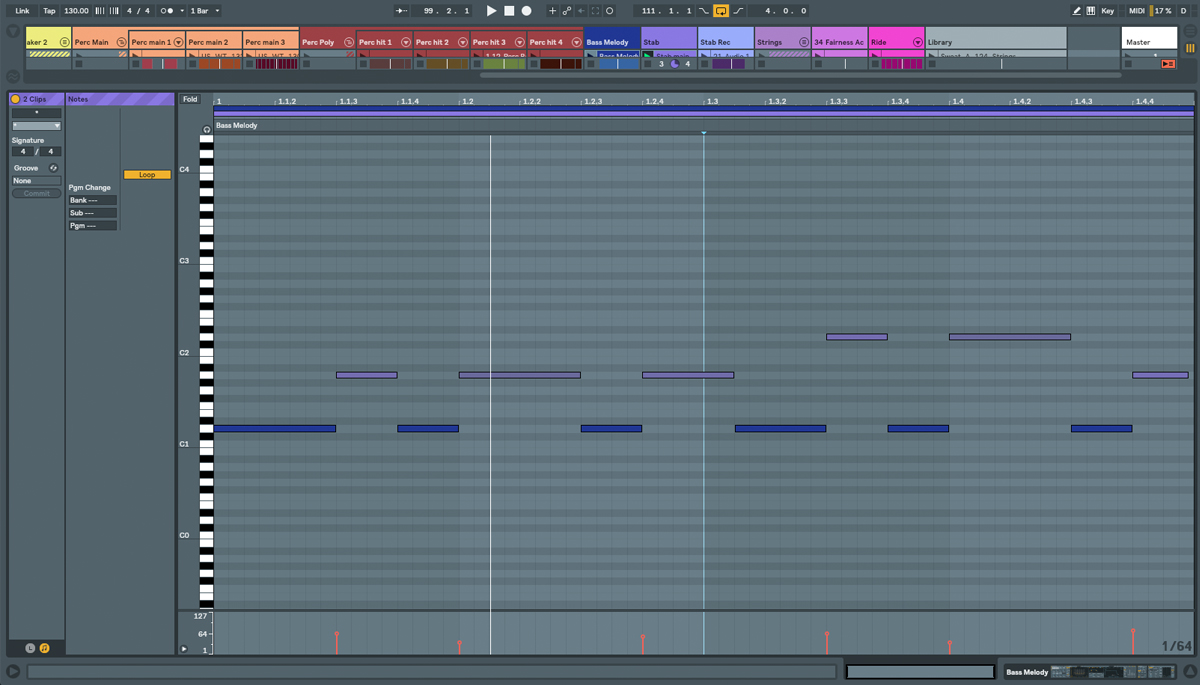Open the 1 Bar quantization dropdown
The image size is (1200, 685).
pos(204,11)
